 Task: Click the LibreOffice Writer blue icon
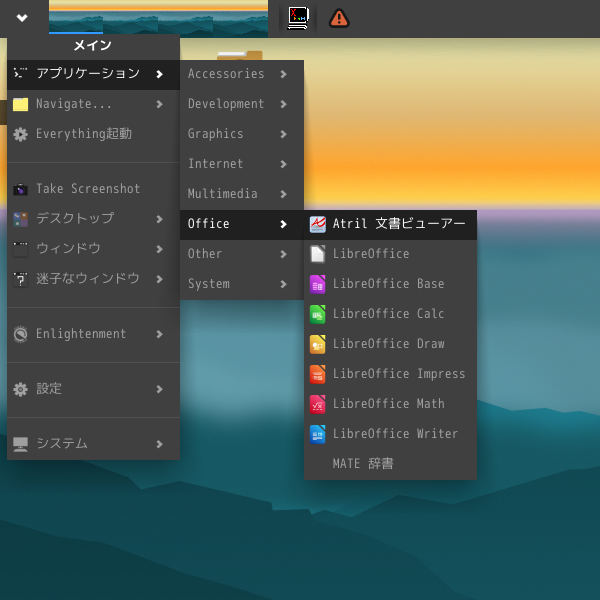(318, 434)
